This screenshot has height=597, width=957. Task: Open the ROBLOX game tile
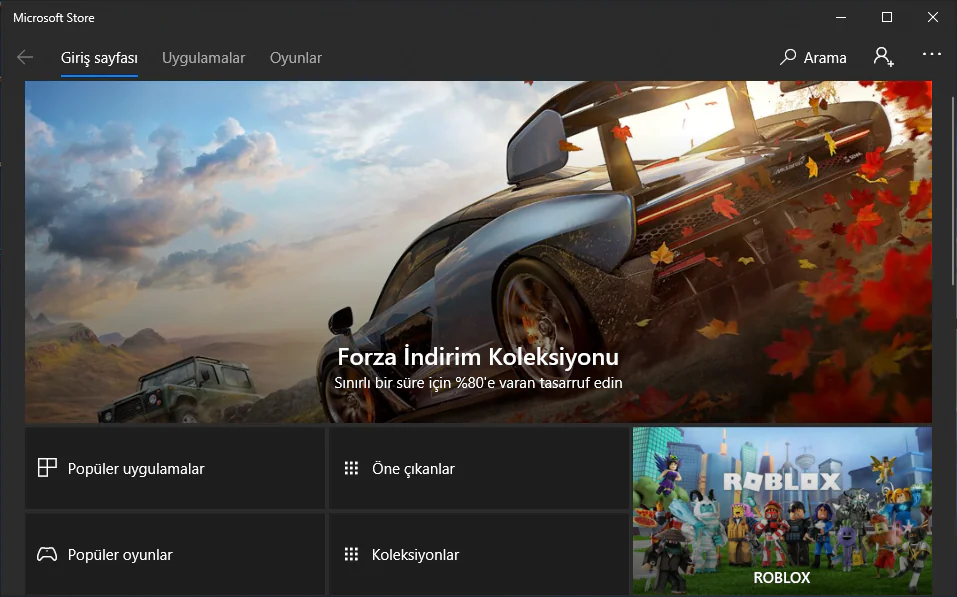point(782,511)
